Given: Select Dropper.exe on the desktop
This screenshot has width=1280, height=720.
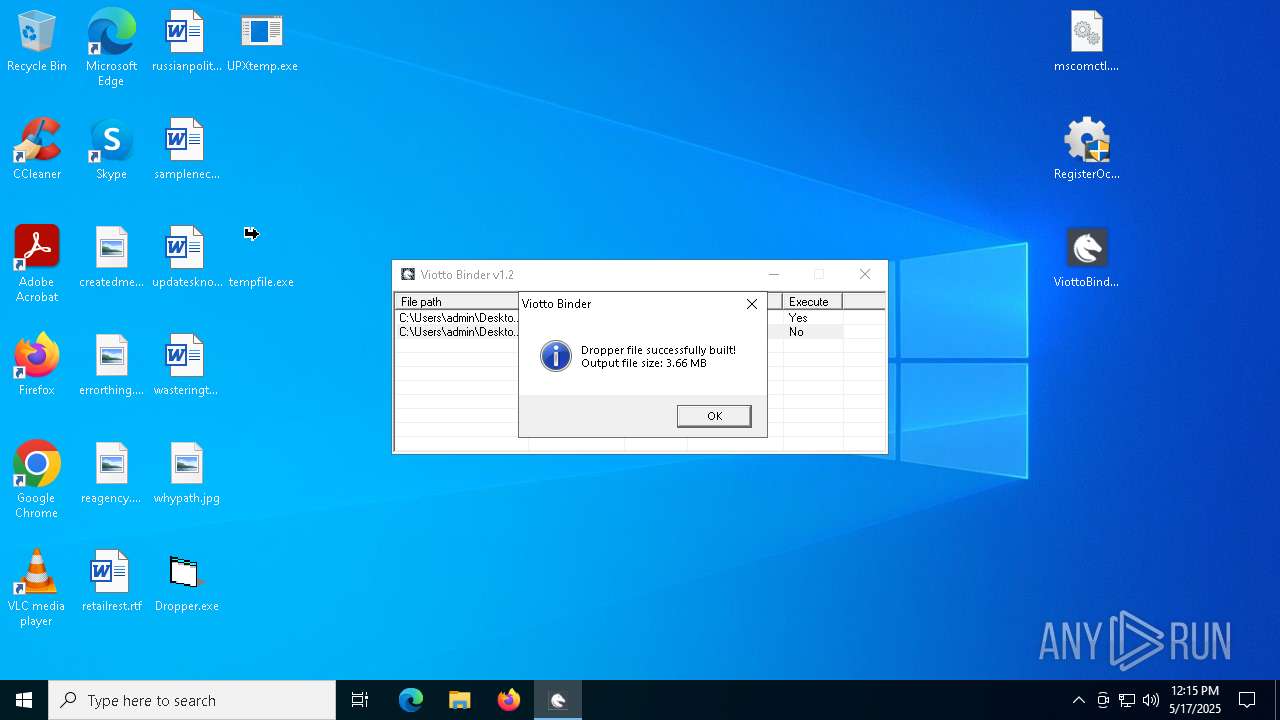Looking at the screenshot, I should (x=186, y=582).
